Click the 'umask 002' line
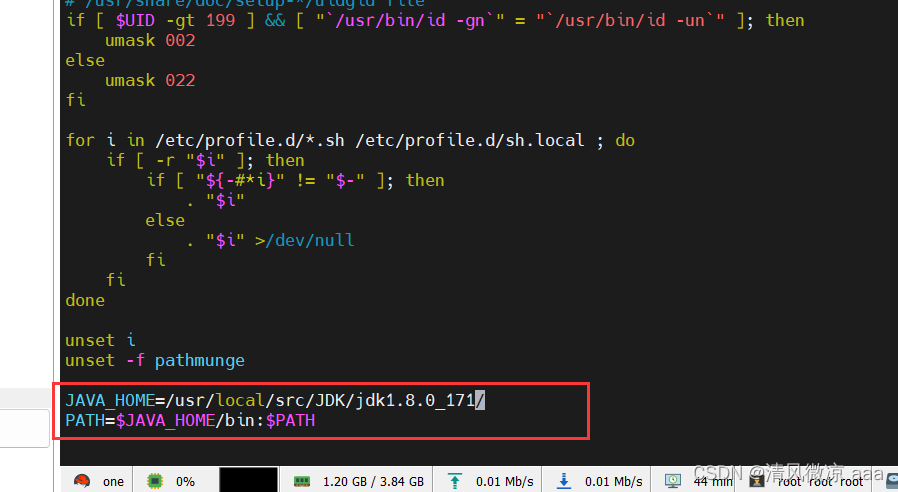 coord(150,41)
